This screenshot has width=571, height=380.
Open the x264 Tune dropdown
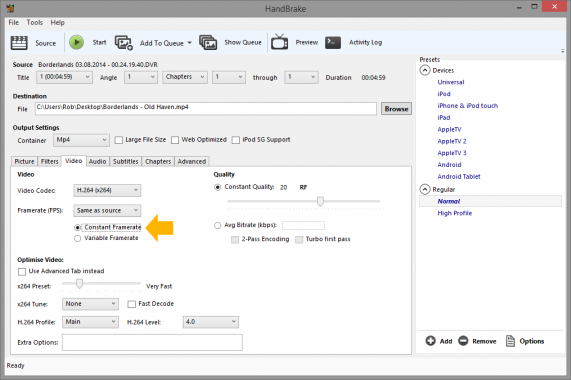tap(90, 304)
